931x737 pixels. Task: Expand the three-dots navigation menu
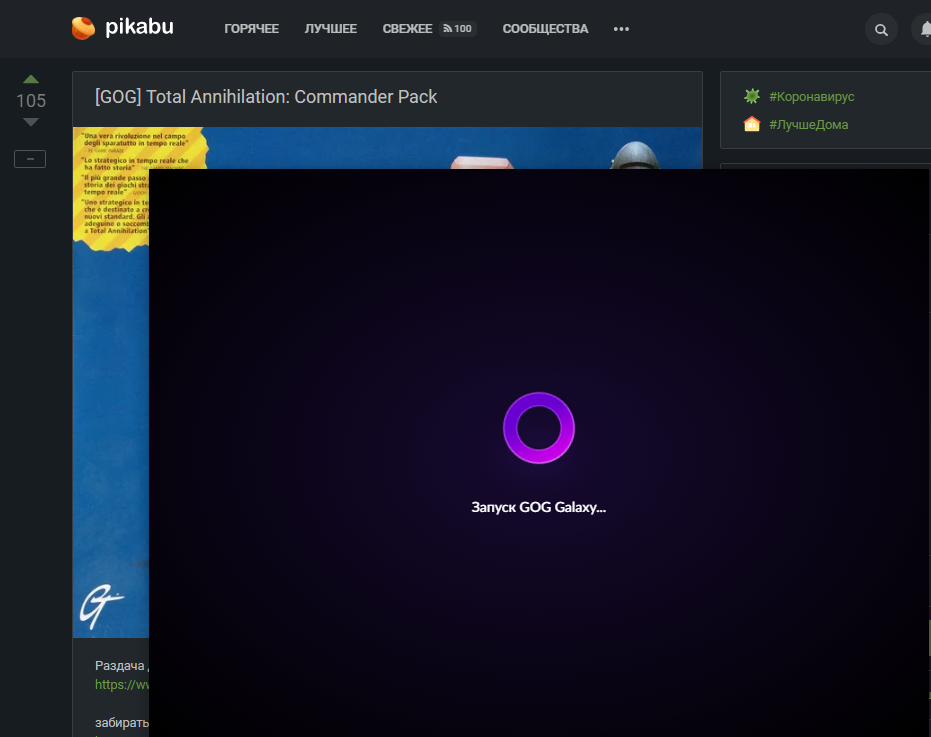(621, 29)
